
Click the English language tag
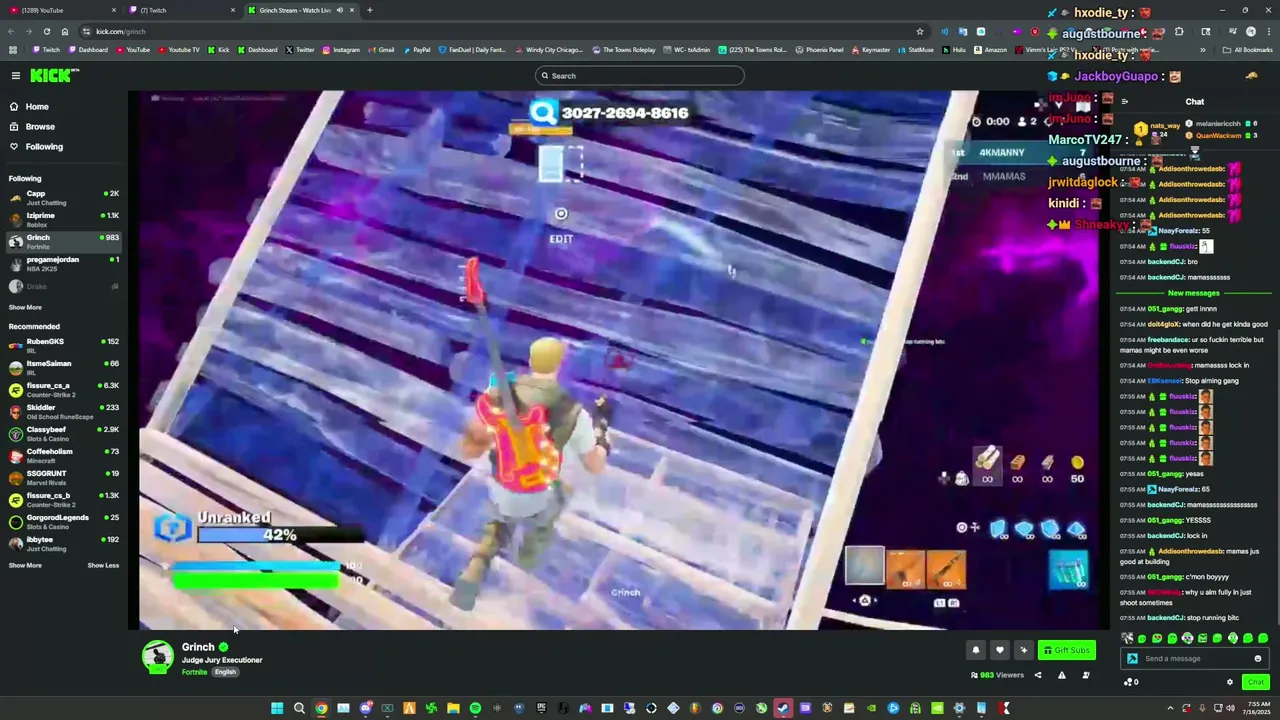tap(225, 672)
